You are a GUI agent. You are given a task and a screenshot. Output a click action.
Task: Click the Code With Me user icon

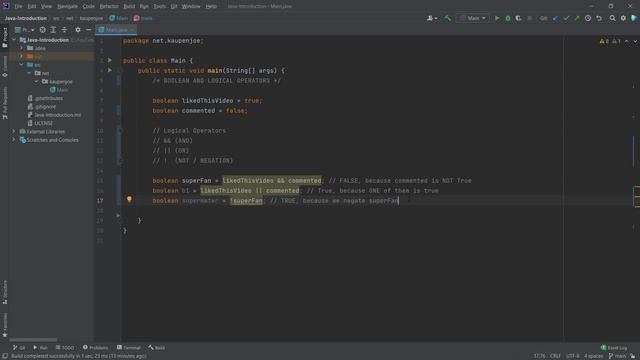(431, 18)
